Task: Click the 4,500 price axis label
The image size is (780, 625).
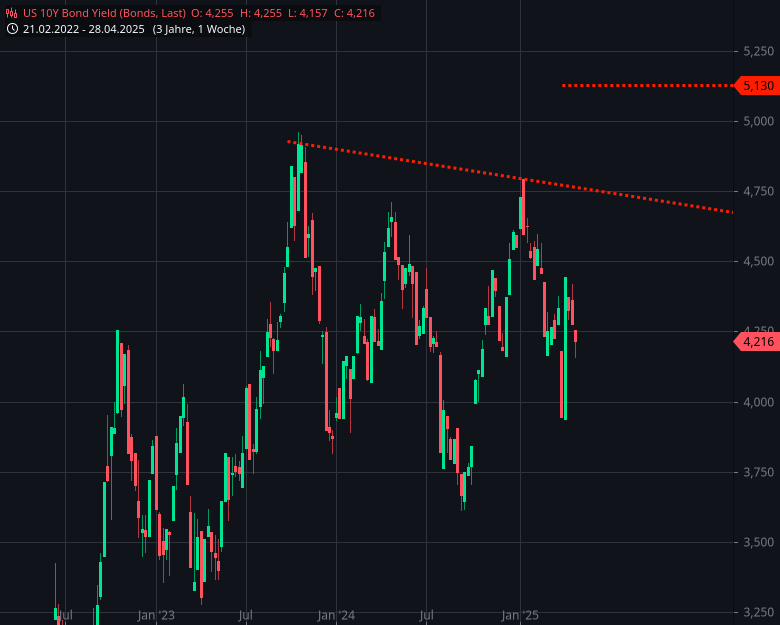Action: pyautogui.click(x=759, y=261)
